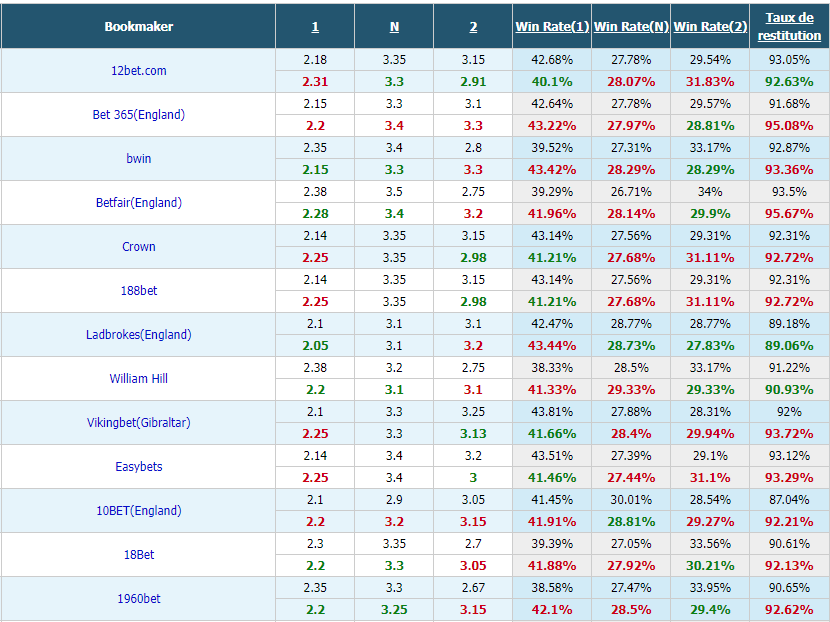
Task: Select the red 43.42% win rate cell
Action: coord(552,169)
